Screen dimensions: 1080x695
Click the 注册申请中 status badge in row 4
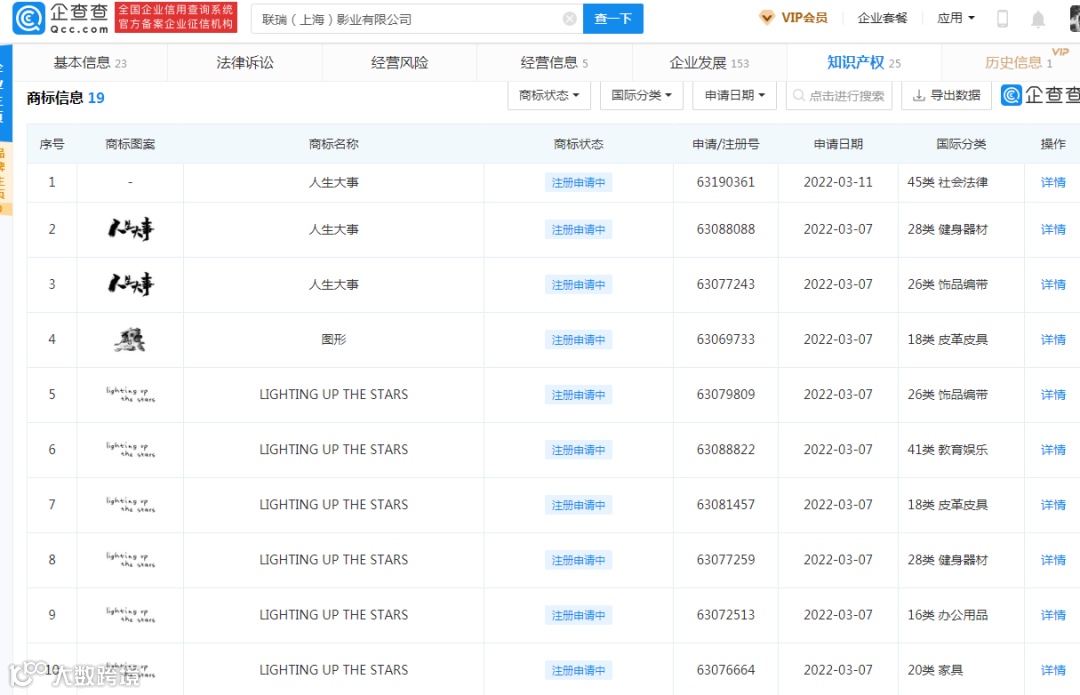(578, 339)
